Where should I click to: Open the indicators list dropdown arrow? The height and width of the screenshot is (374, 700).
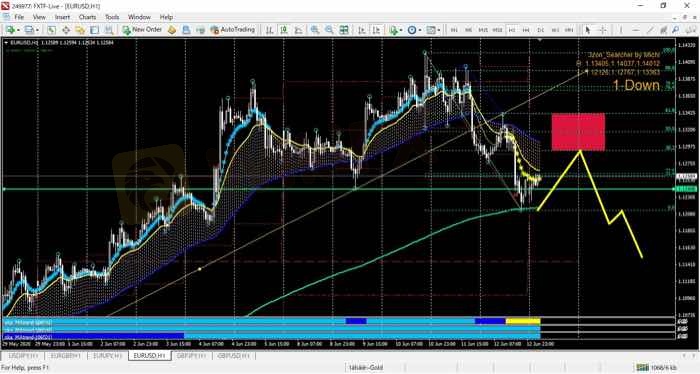(401, 30)
